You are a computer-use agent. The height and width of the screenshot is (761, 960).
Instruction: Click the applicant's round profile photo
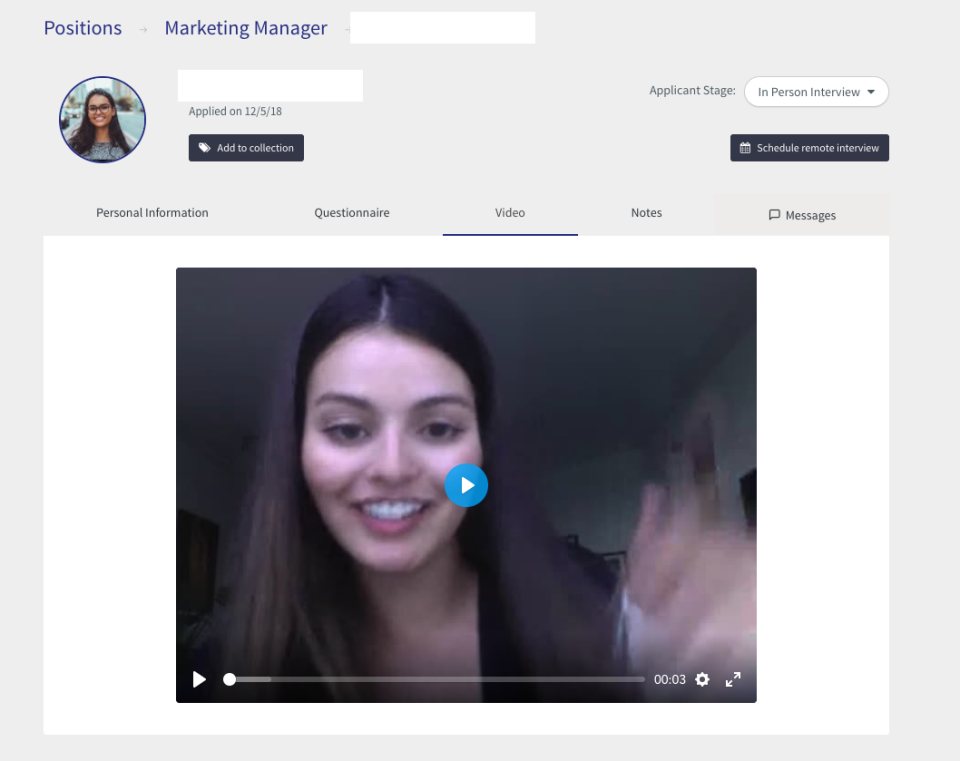pyautogui.click(x=102, y=120)
